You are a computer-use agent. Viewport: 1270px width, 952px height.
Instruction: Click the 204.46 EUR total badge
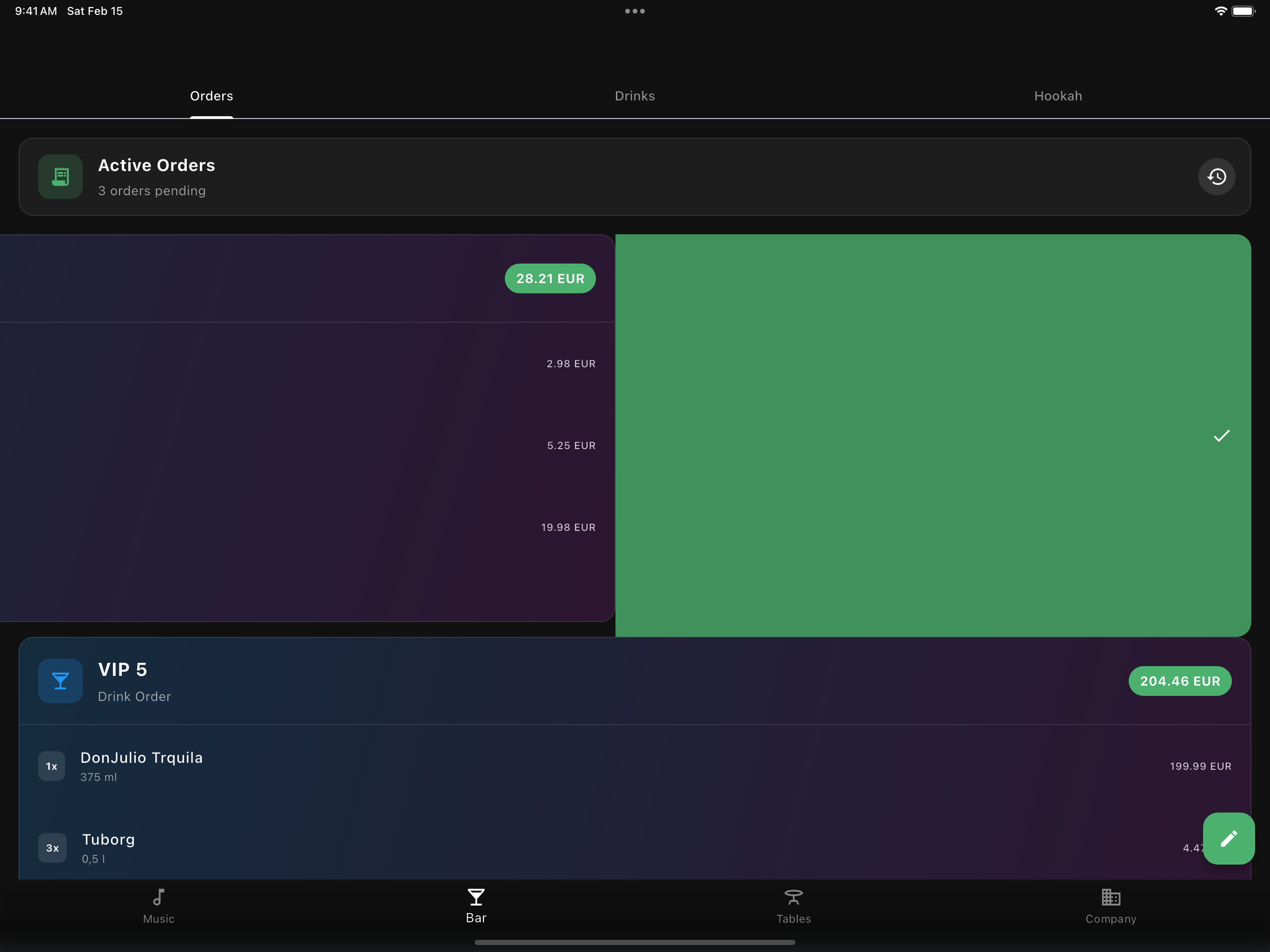click(x=1179, y=681)
